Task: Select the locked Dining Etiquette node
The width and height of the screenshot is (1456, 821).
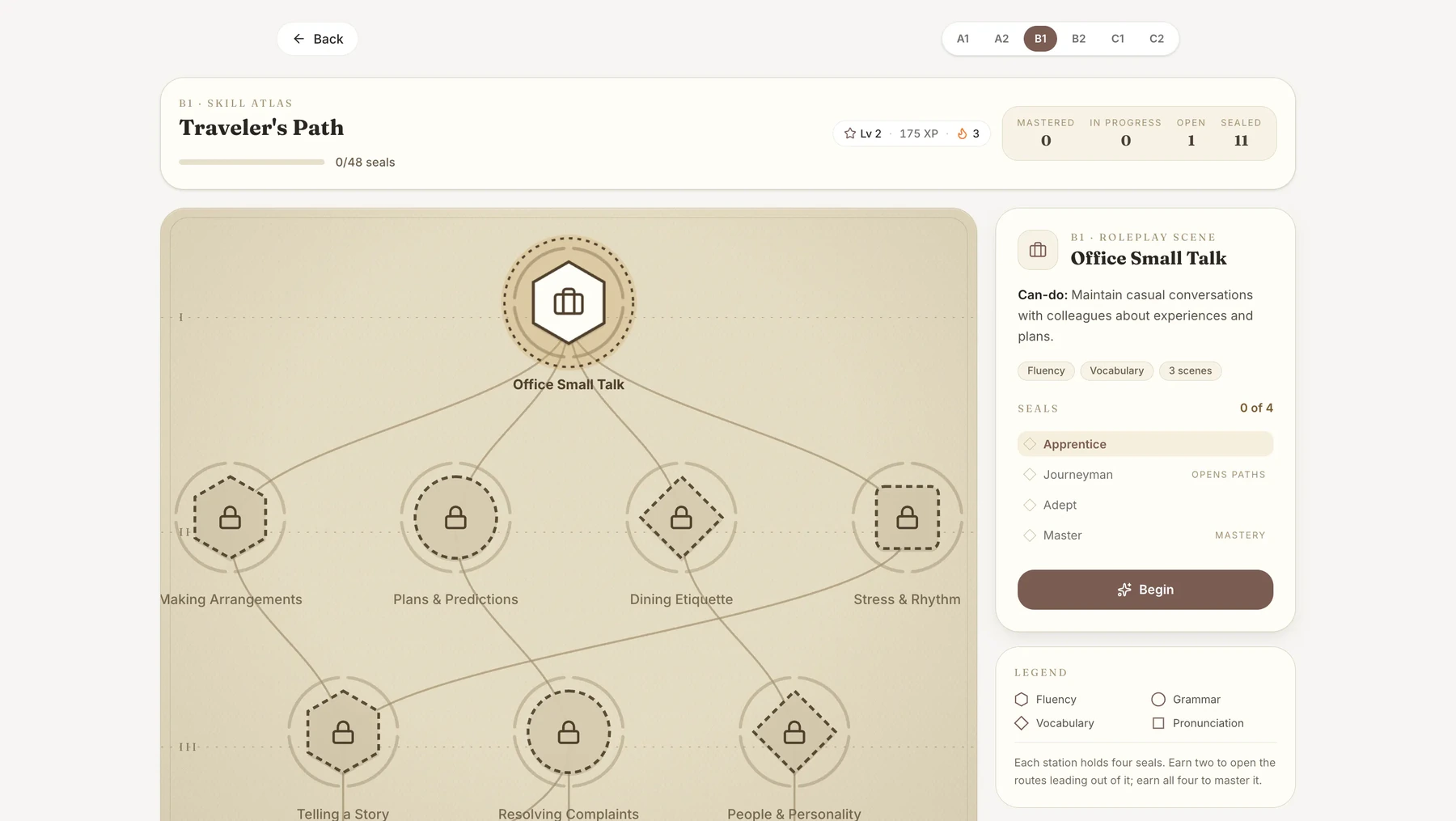Action: pyautogui.click(x=681, y=518)
